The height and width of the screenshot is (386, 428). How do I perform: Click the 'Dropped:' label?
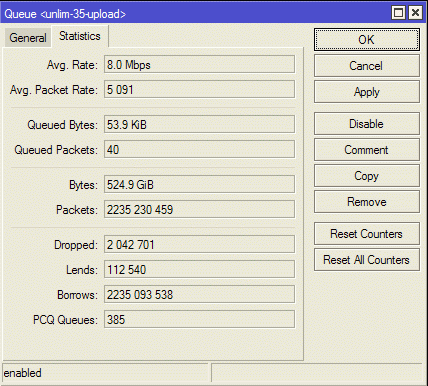click(x=76, y=245)
